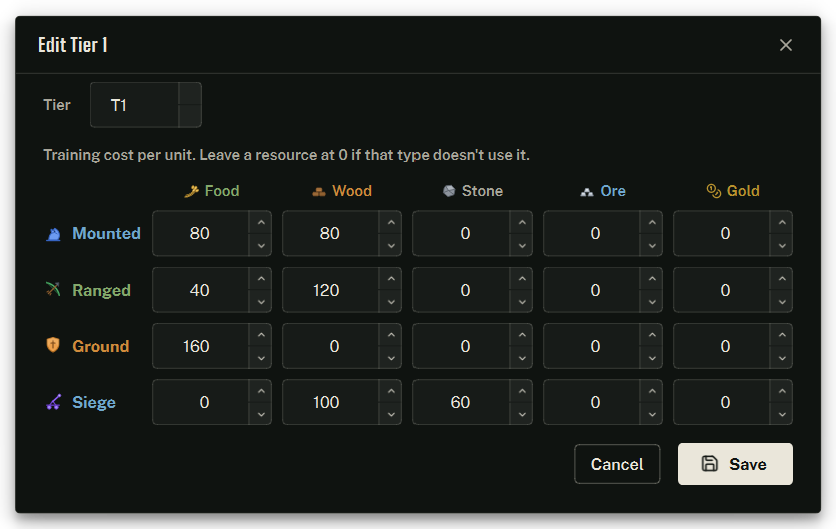
Task: Decrement Ranged Gold cost
Action: [x=782, y=301]
